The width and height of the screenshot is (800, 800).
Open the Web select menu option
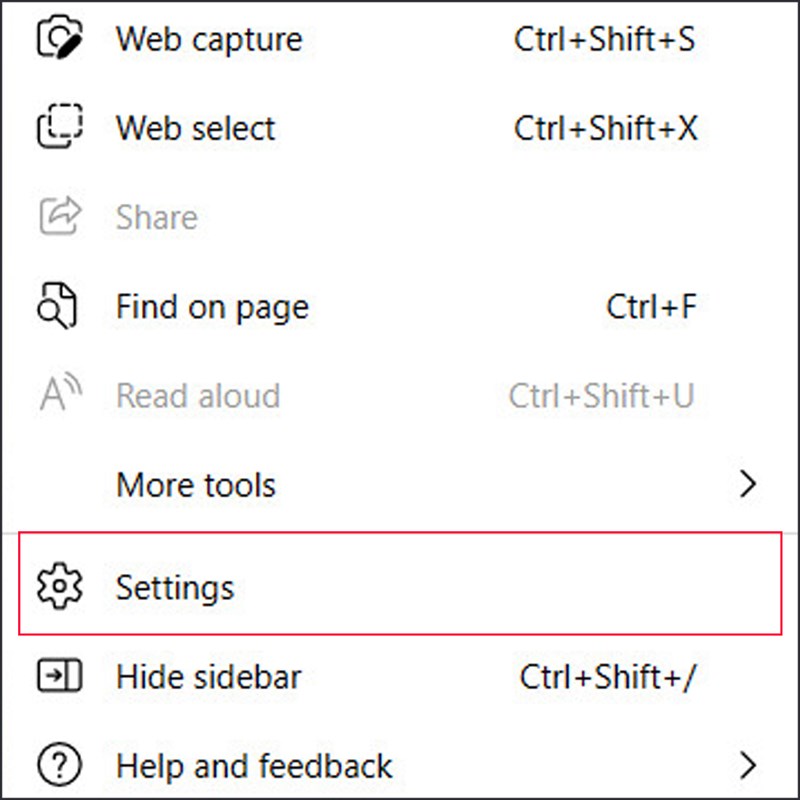tap(196, 128)
